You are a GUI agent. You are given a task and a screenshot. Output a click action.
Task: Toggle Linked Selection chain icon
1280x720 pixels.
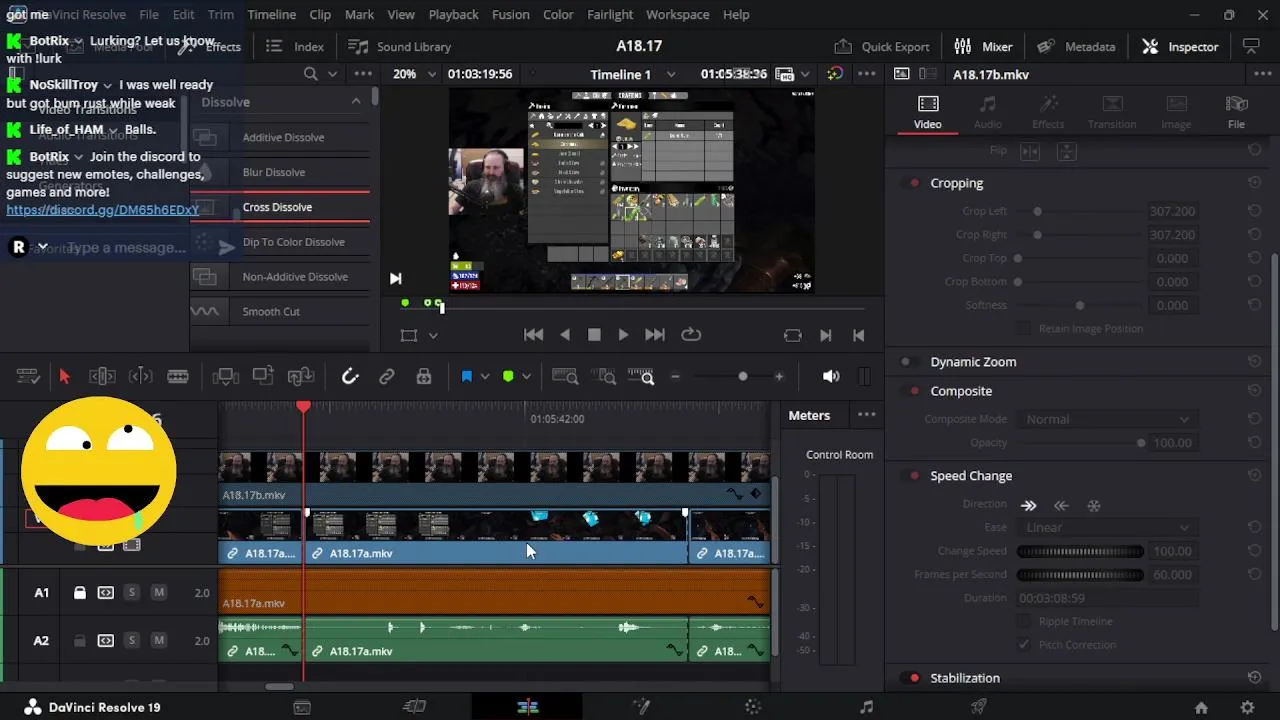(x=386, y=376)
